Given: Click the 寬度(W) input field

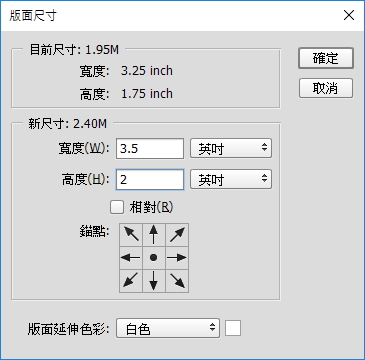Looking at the screenshot, I should click(150, 149).
